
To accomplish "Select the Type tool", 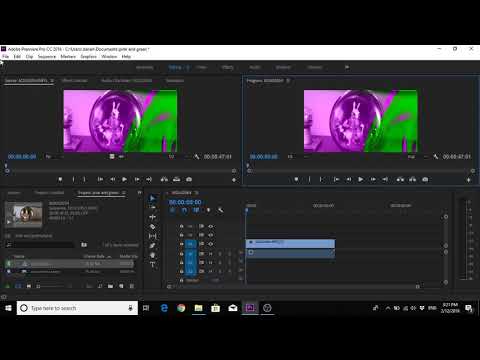I will (x=152, y=265).
